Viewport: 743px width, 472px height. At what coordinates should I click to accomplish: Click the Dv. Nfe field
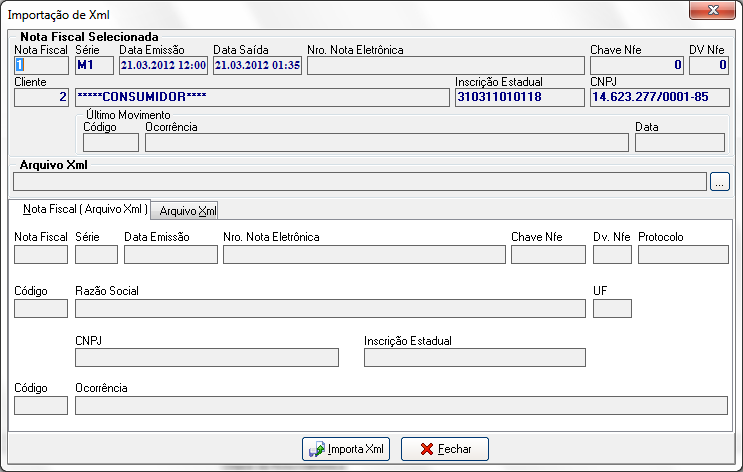(x=612, y=254)
